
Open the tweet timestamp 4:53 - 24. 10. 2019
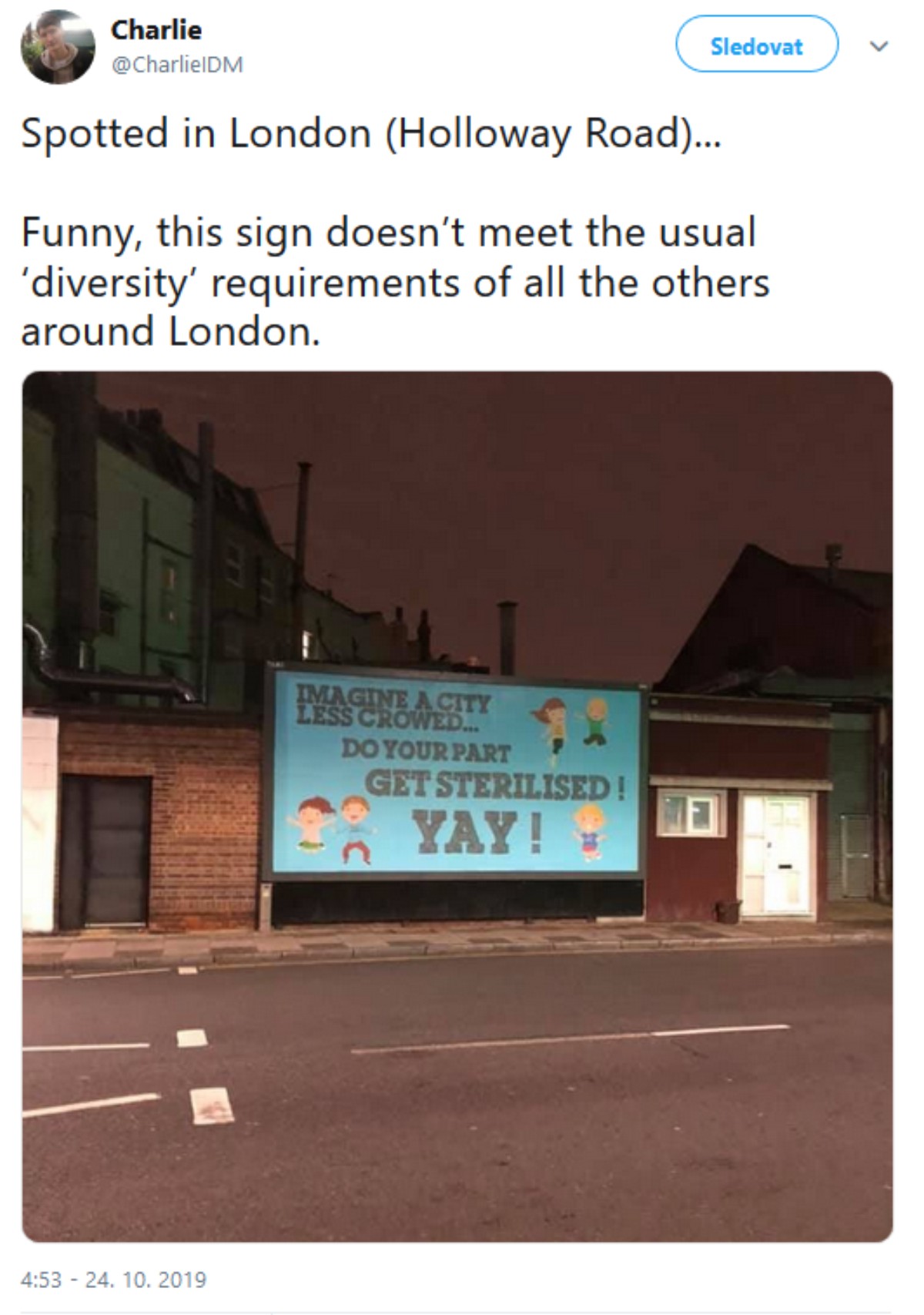point(114,1280)
